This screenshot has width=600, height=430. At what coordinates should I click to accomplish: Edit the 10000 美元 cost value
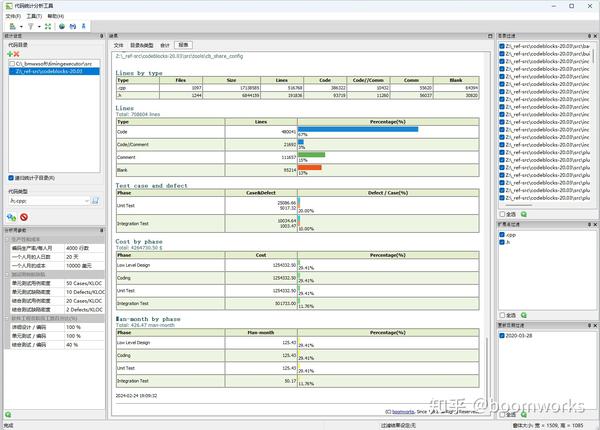(84, 265)
